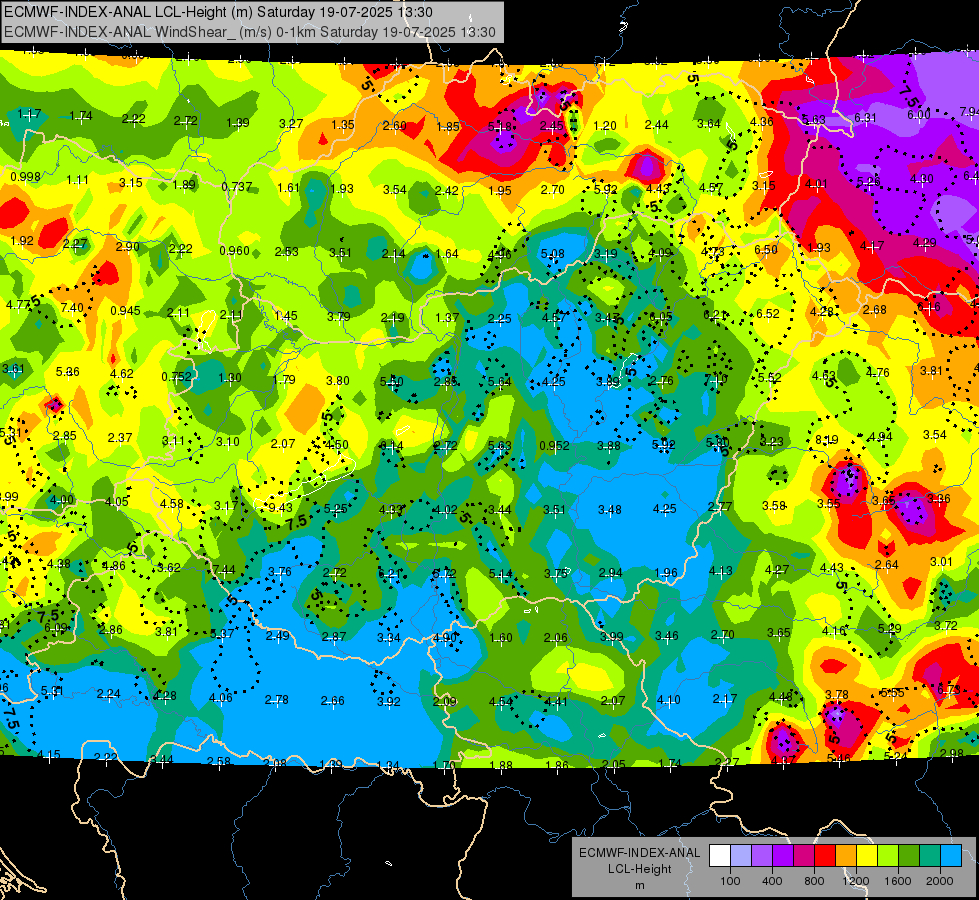
Task: Click the unit label m in the legend
Action: pos(640,886)
